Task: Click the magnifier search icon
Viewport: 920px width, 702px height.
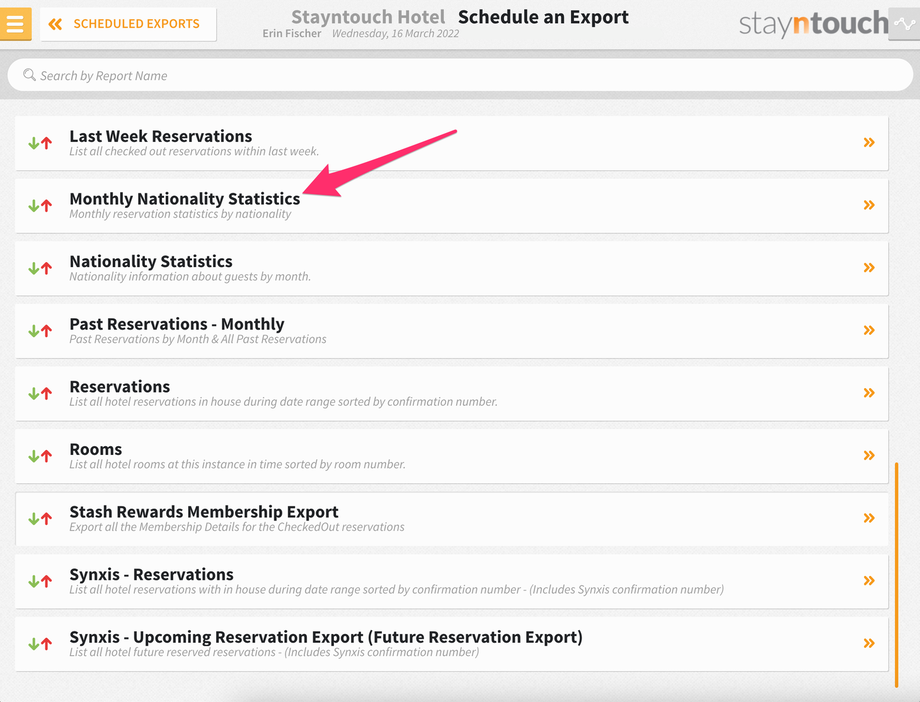Action: (x=29, y=75)
